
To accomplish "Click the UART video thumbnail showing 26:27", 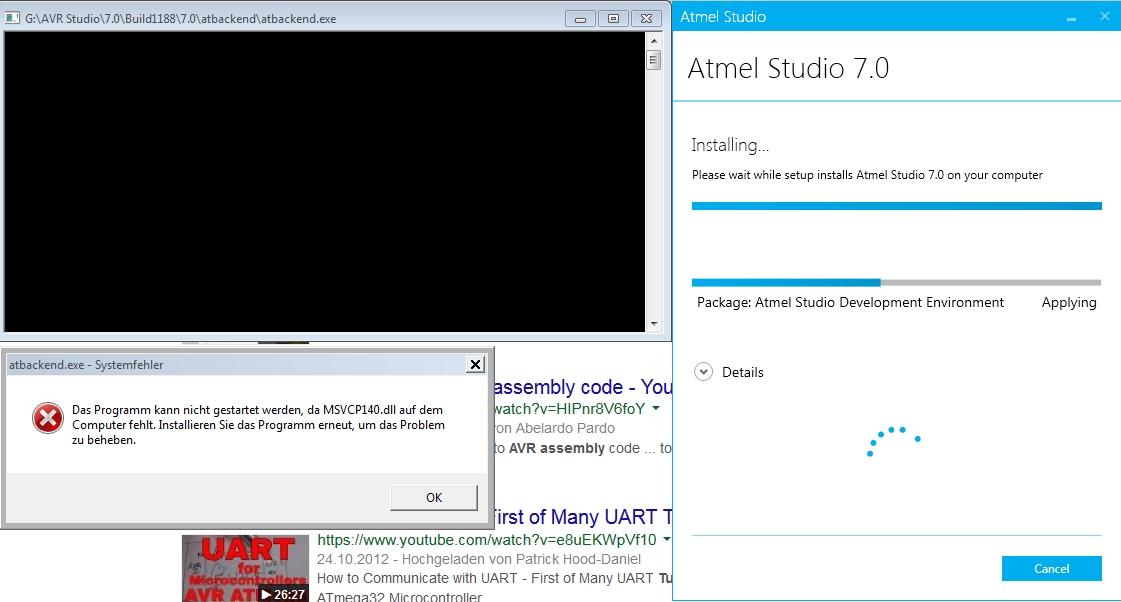I will tap(245, 568).
